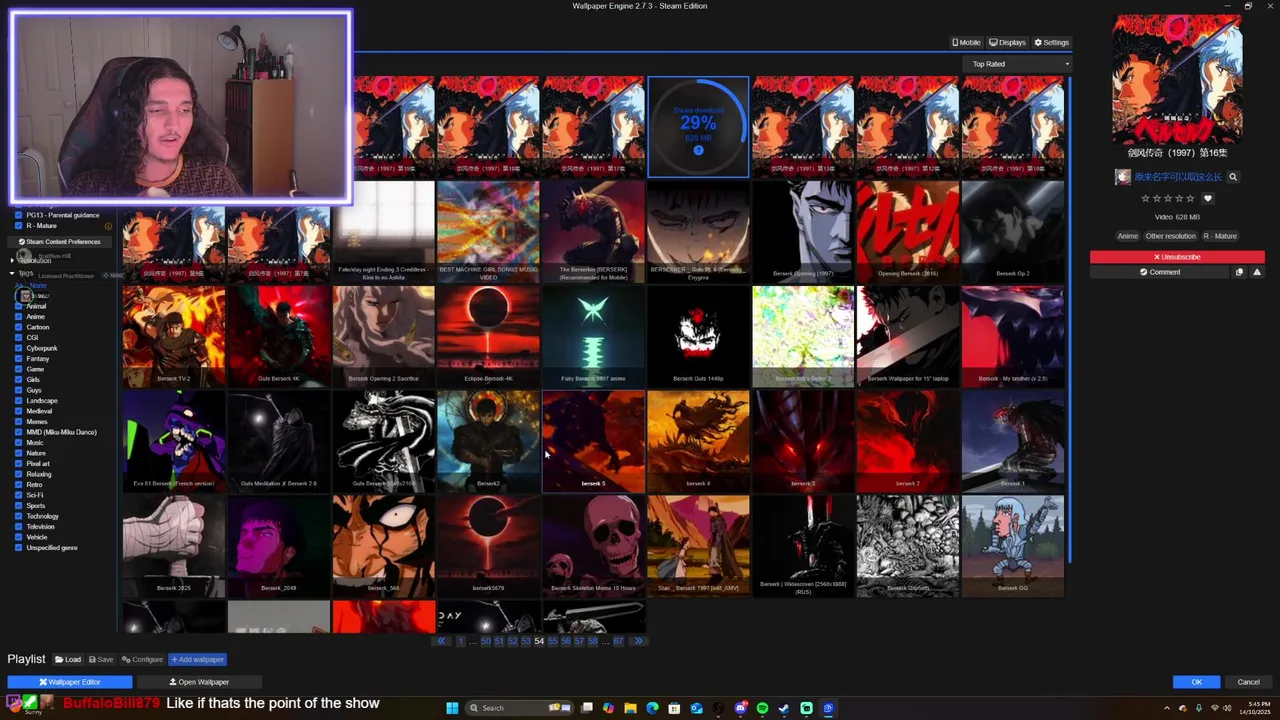Click the wallpaper grid vertical scrollbar
The width and height of the screenshot is (1280, 720).
(1069, 320)
